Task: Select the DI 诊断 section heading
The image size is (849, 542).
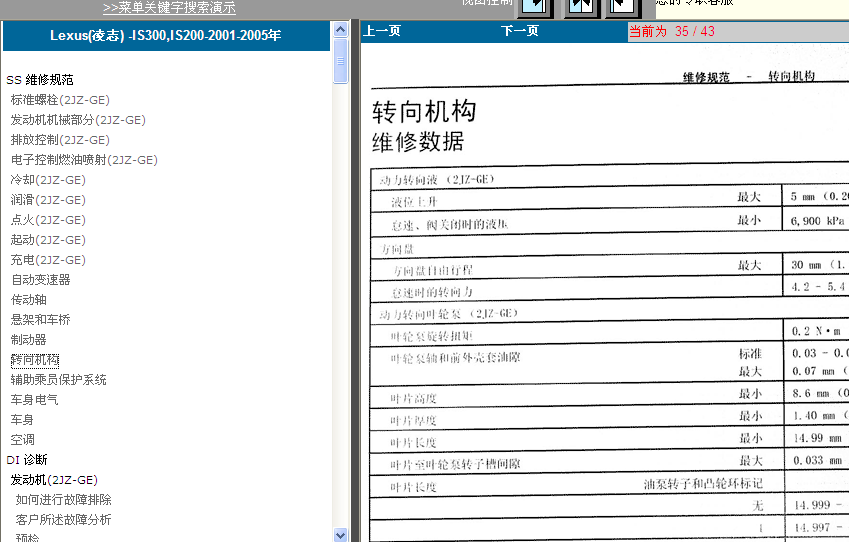Action: [x=27, y=460]
